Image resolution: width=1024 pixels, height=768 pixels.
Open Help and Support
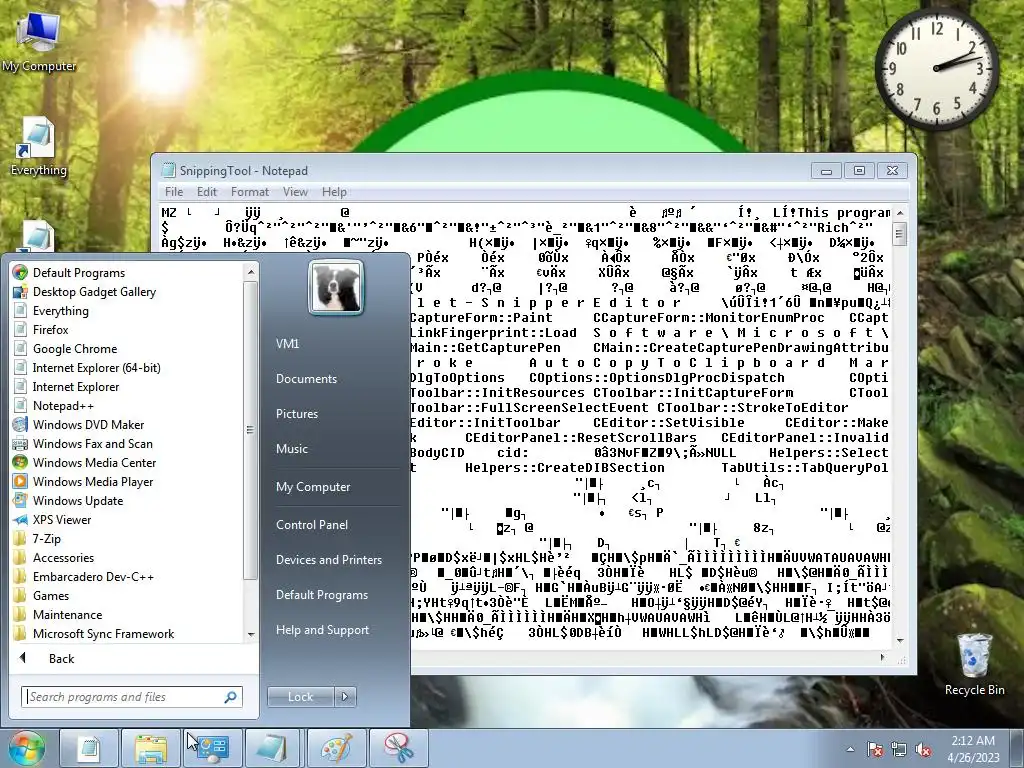[322, 630]
